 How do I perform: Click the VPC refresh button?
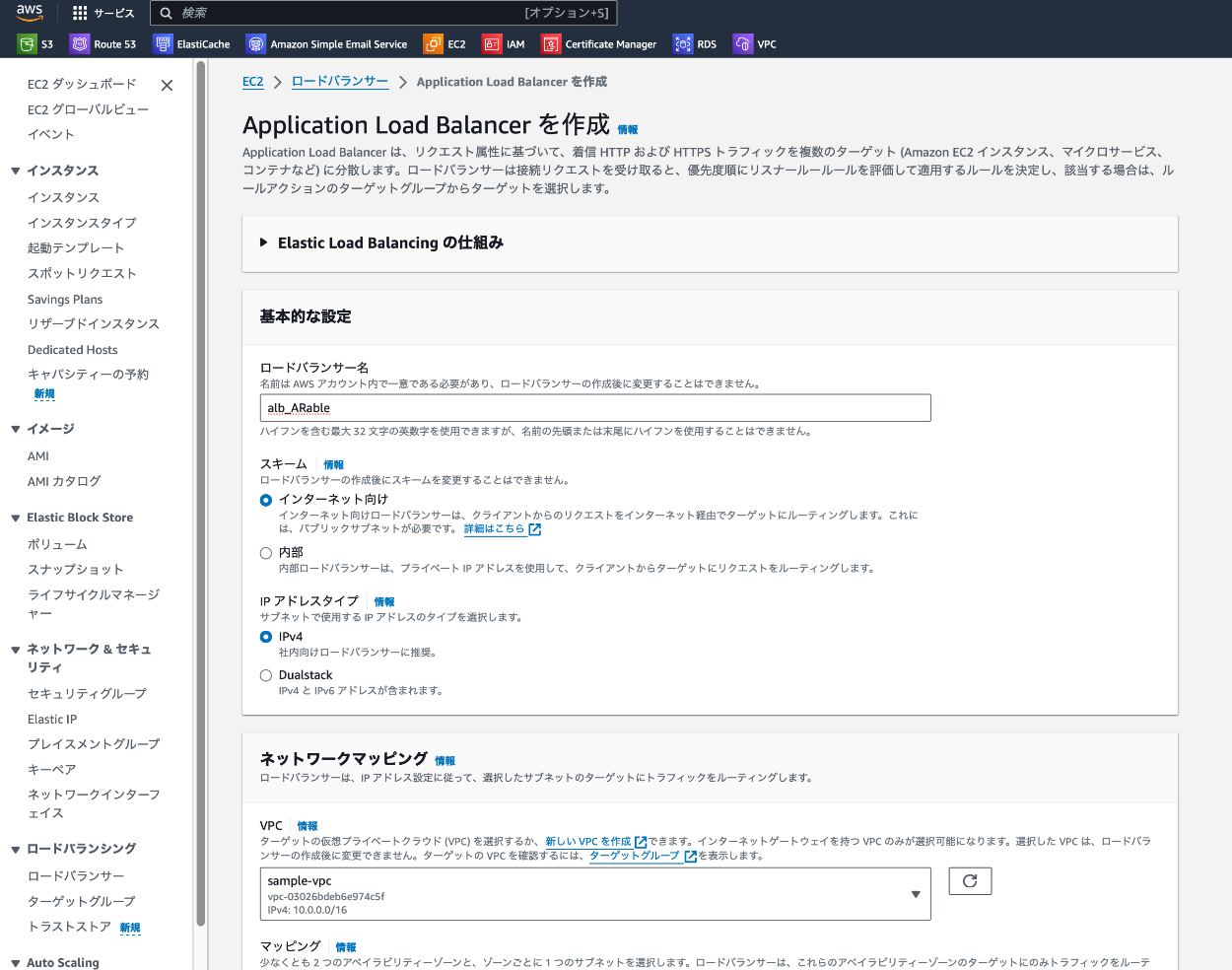tap(970, 881)
